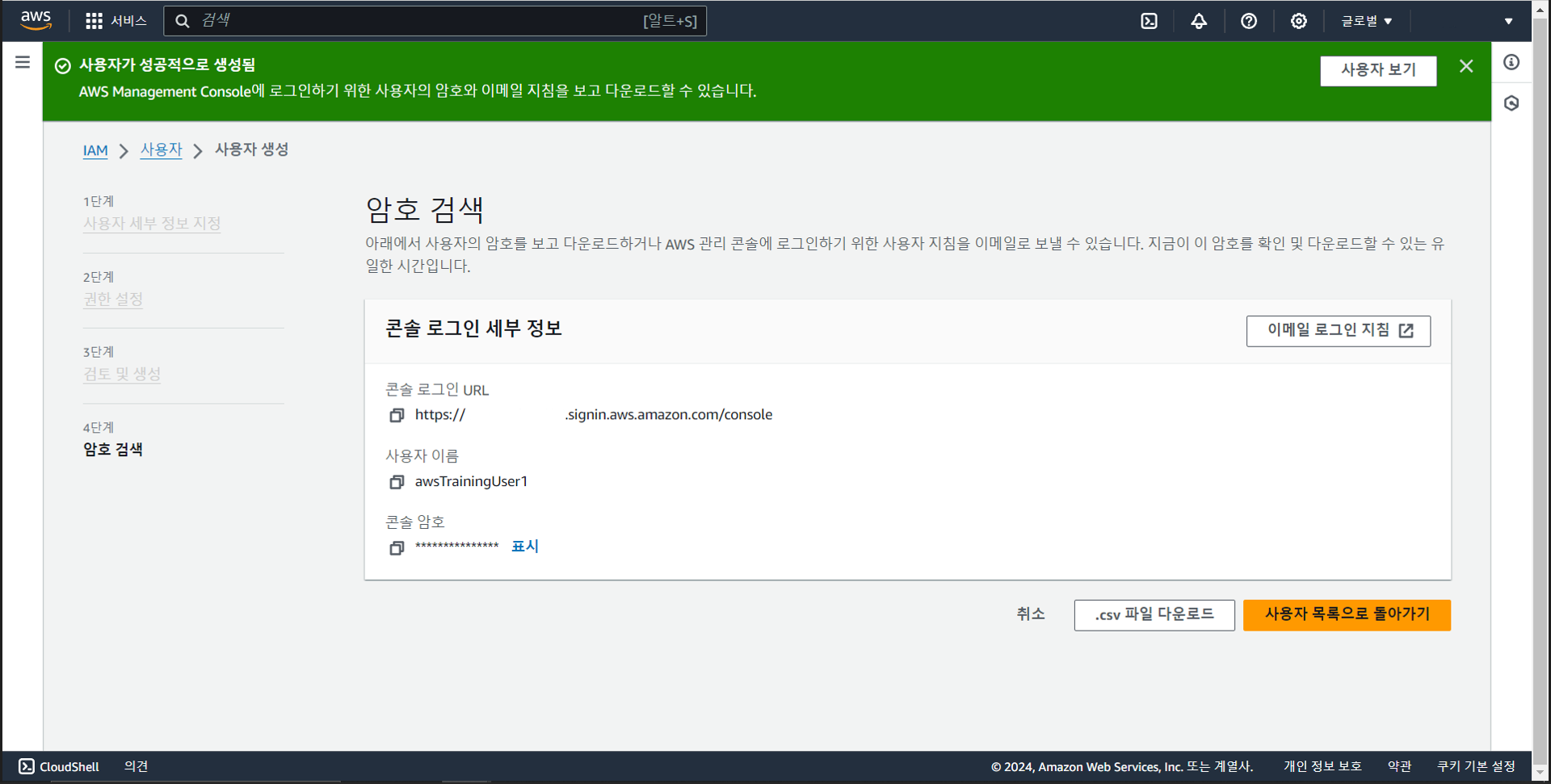Open the 서비스 services grid menu
Screen dimensions: 1551x784
[x=116, y=21]
